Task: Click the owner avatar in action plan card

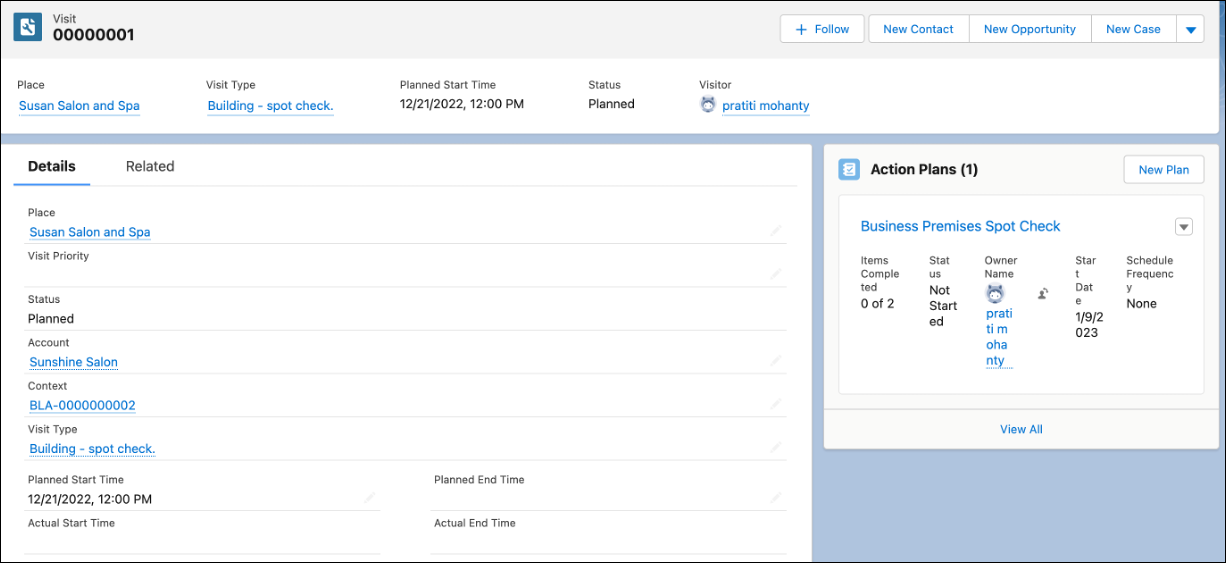Action: [994, 294]
